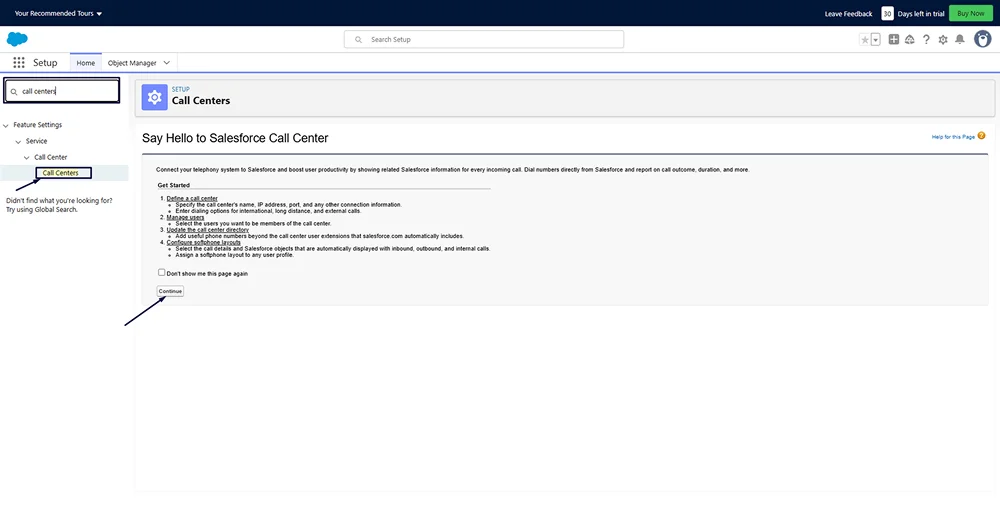Viewport: 1000px width, 512px height.
Task: Select Call Centers in the setup tree
Action: click(61, 173)
